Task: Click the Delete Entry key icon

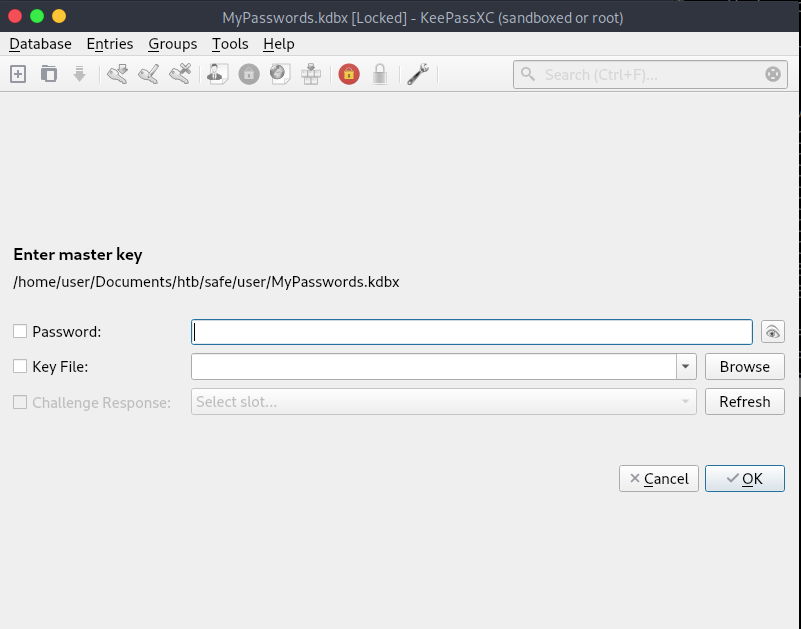Action: pos(180,74)
